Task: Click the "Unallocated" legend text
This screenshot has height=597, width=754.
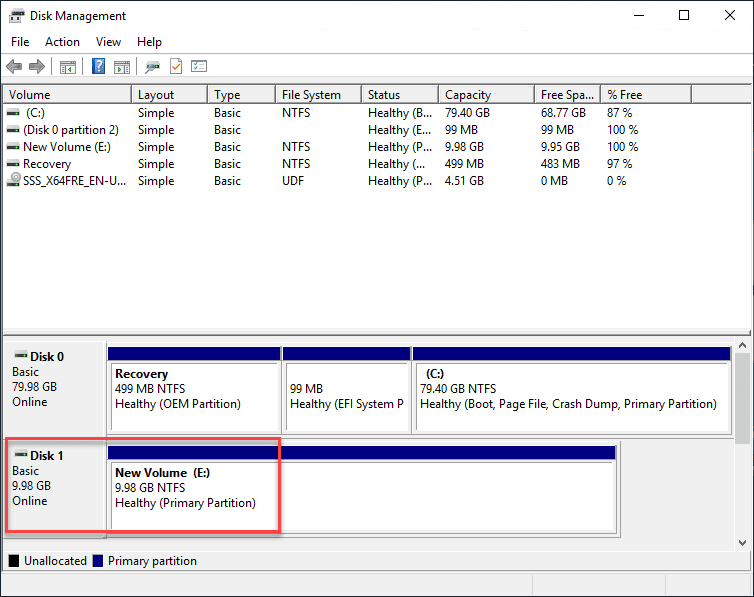Action: [x=55, y=561]
